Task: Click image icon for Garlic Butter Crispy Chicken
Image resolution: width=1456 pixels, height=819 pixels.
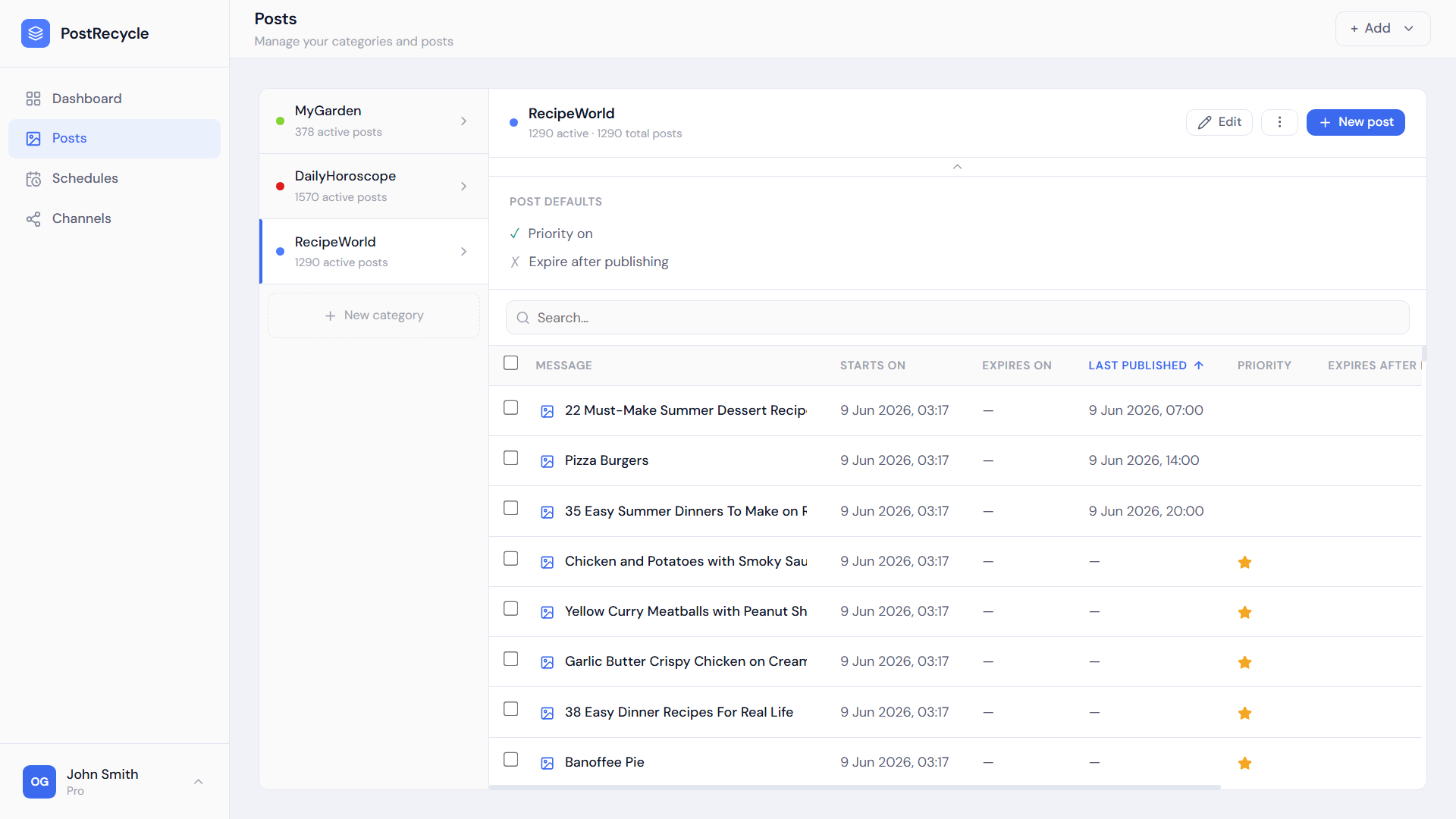Action: pos(547,663)
